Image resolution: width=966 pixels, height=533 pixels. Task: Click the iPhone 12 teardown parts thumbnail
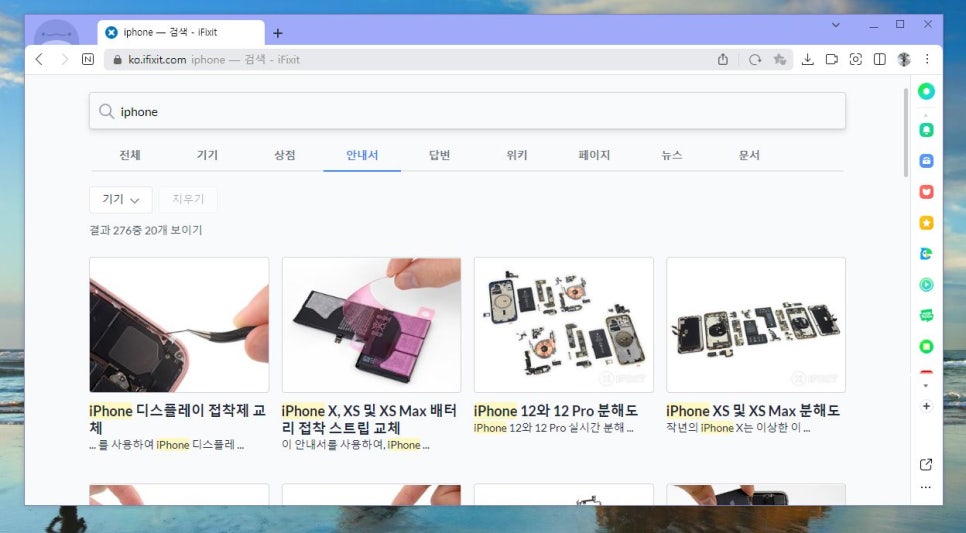click(x=564, y=325)
